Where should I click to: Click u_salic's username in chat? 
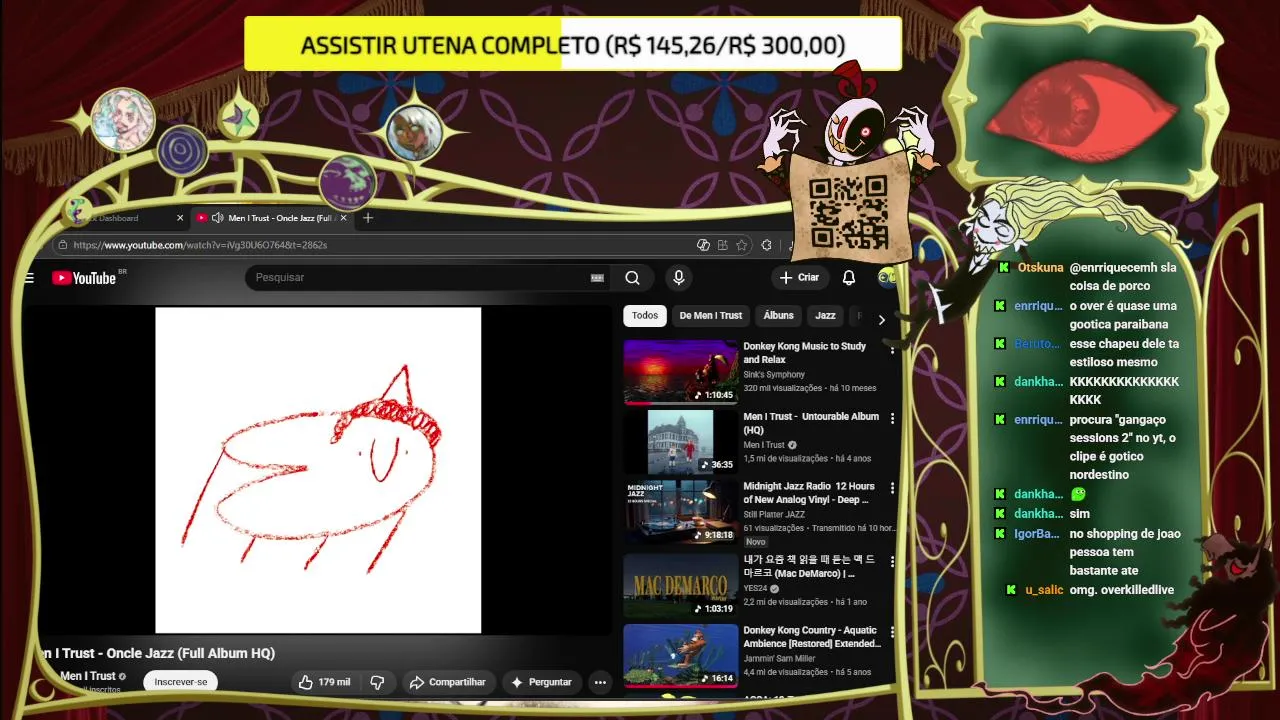1044,590
